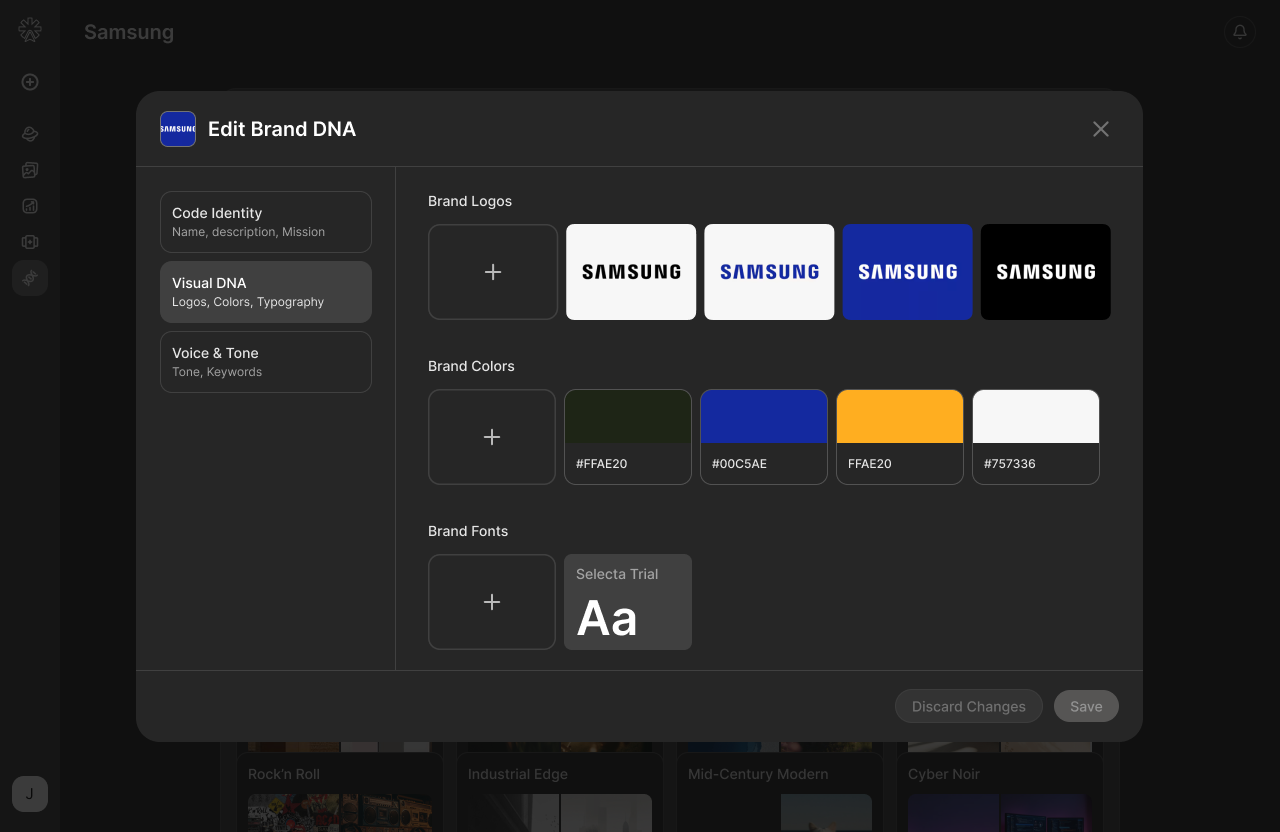The height and width of the screenshot is (832, 1280).
Task: Click the plus circle icon in sidebar
Action: click(x=30, y=82)
